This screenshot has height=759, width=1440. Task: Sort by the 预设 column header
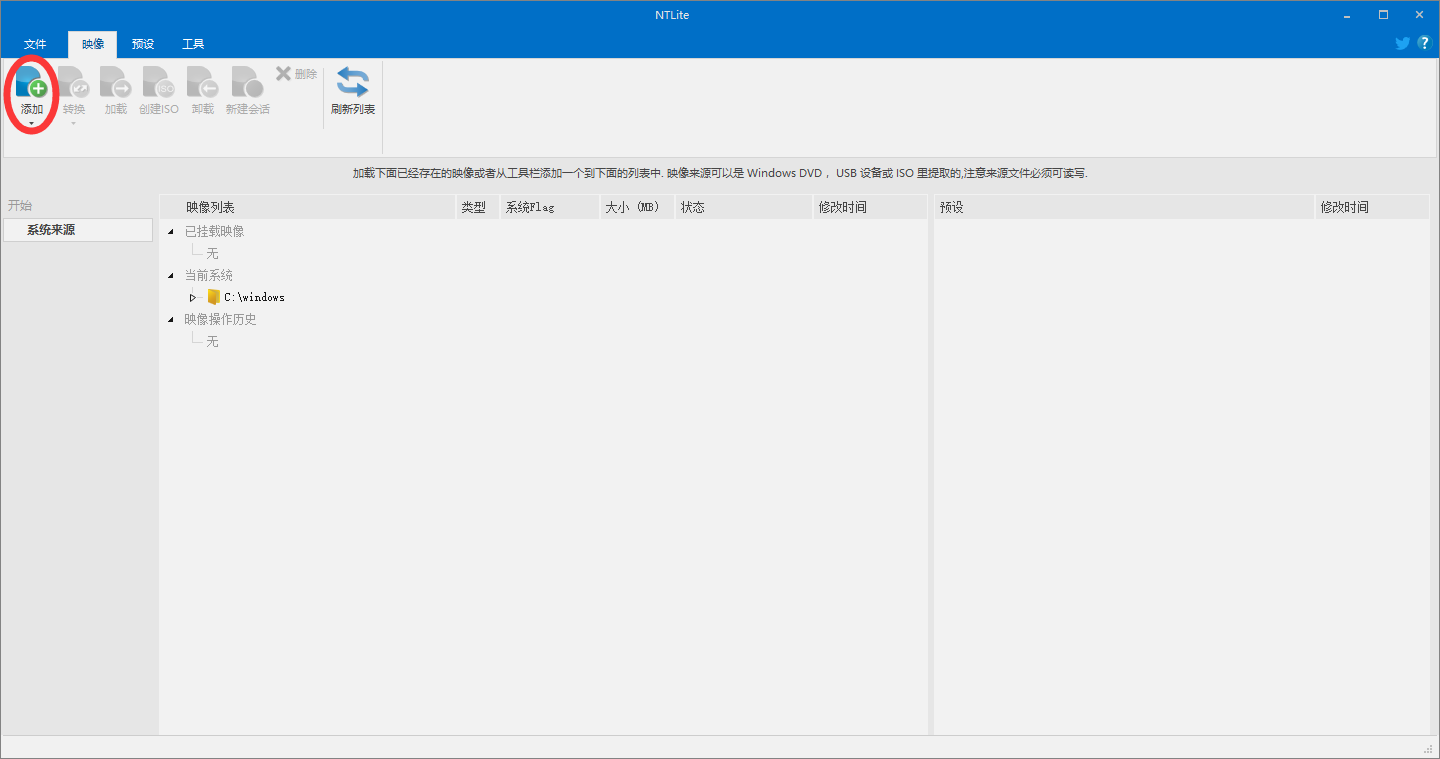click(x=1123, y=207)
